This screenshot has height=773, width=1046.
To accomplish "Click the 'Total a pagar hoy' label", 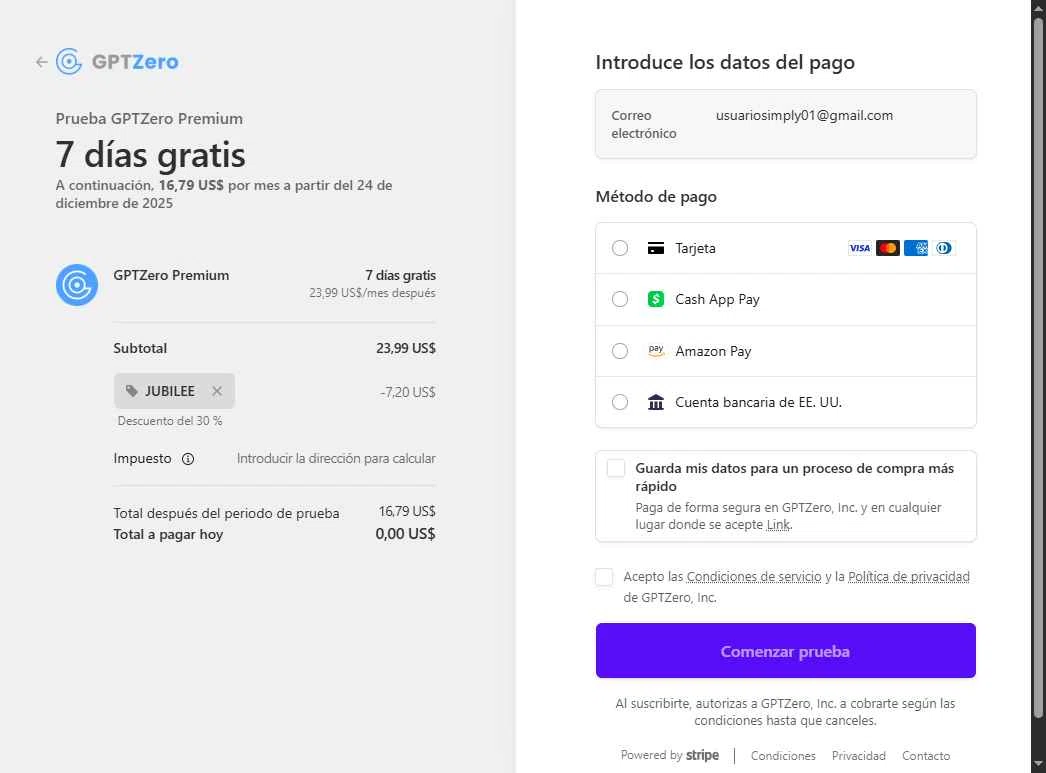I will point(168,534).
